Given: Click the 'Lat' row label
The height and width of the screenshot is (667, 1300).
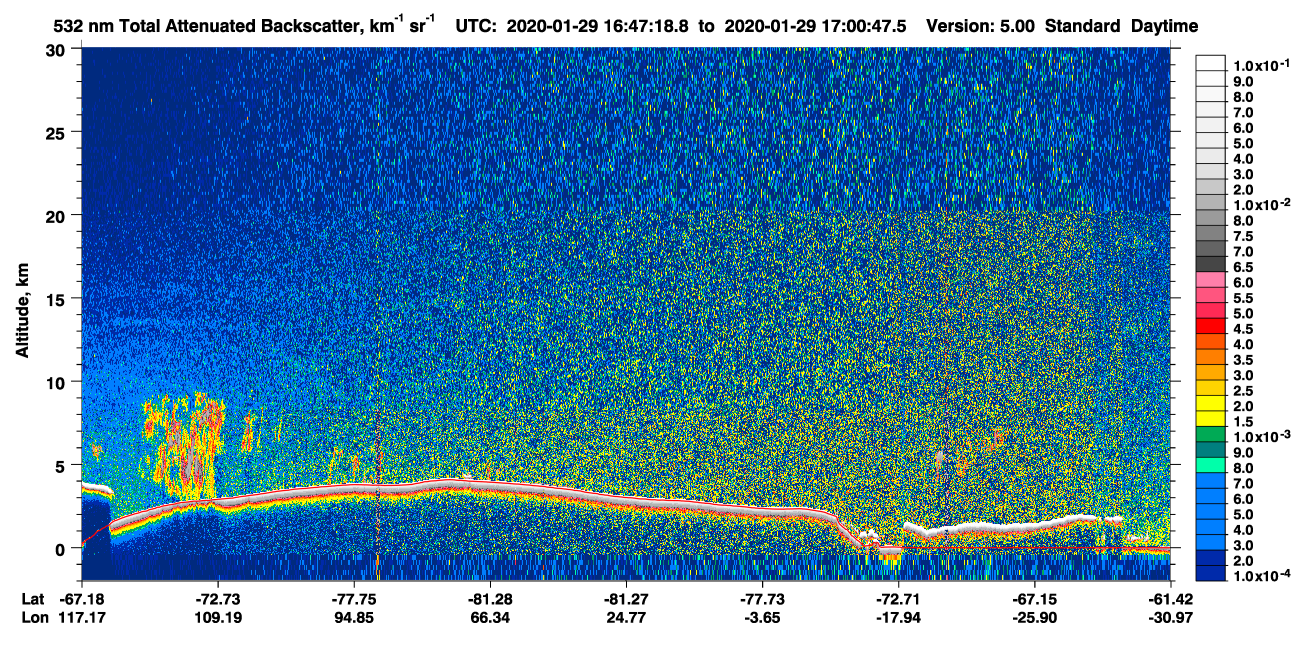Looking at the screenshot, I should 33,598.
